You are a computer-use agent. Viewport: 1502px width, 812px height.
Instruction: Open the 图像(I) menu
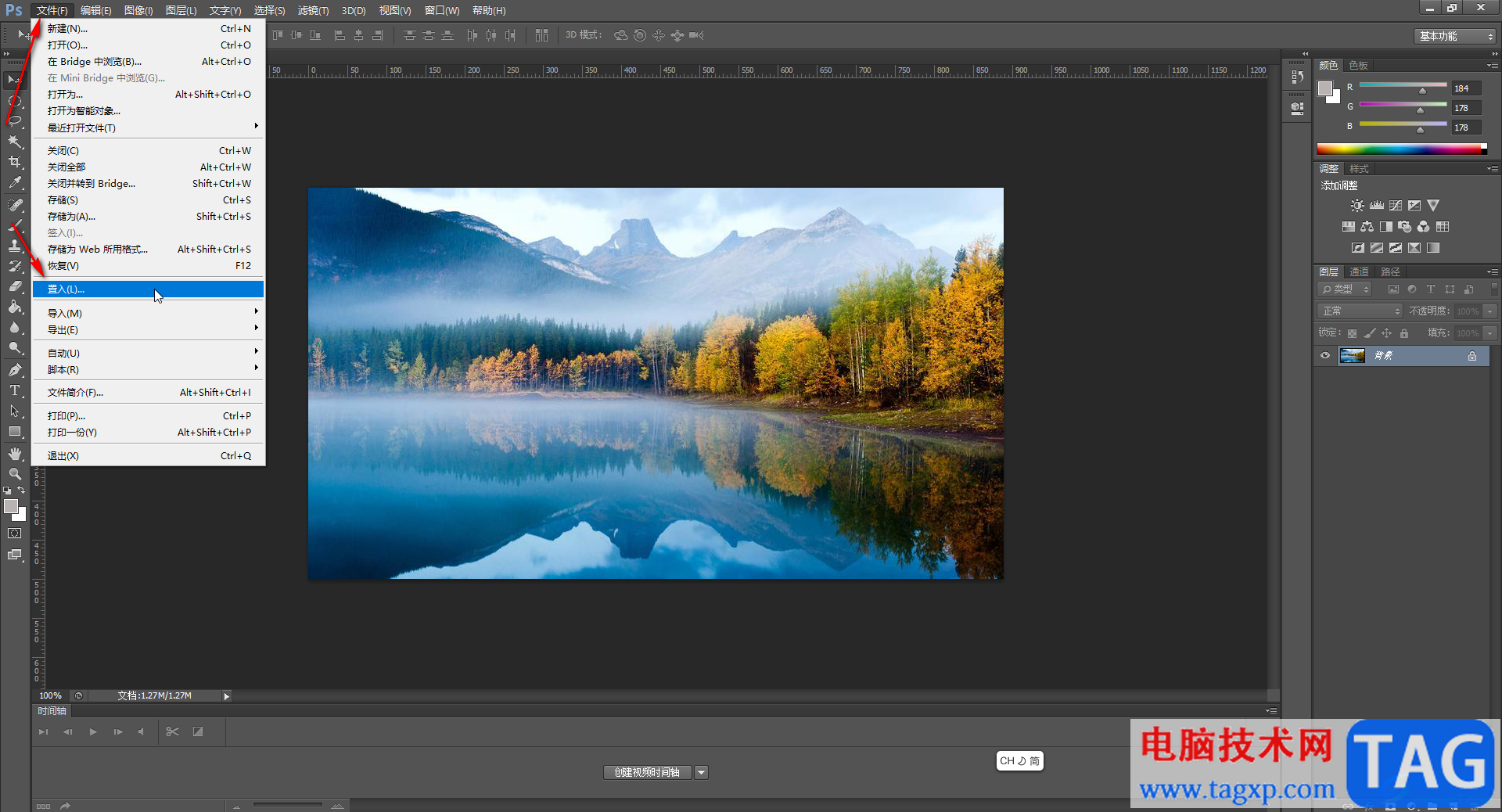138,10
